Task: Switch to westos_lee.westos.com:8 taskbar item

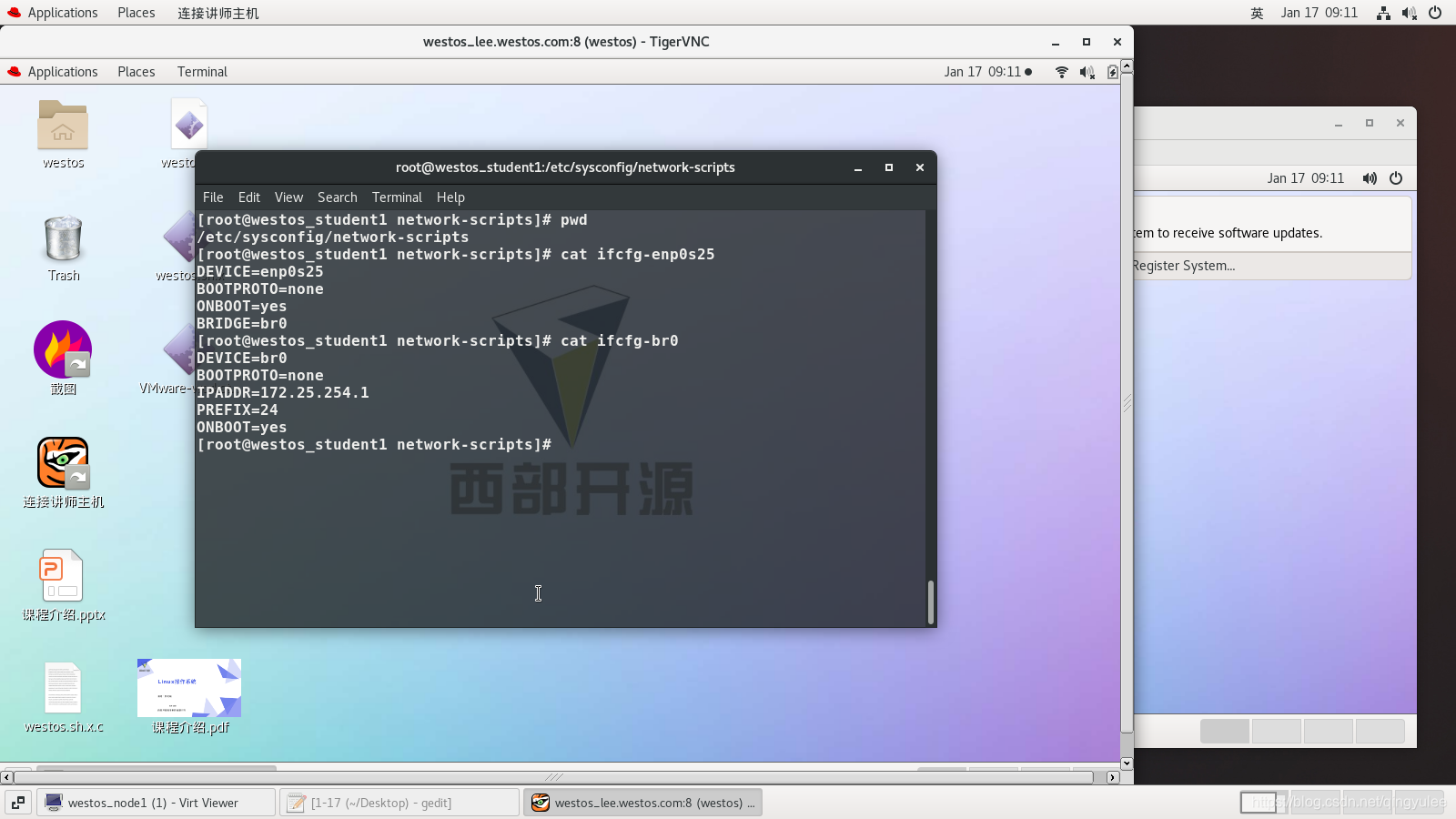Action: coord(642,803)
